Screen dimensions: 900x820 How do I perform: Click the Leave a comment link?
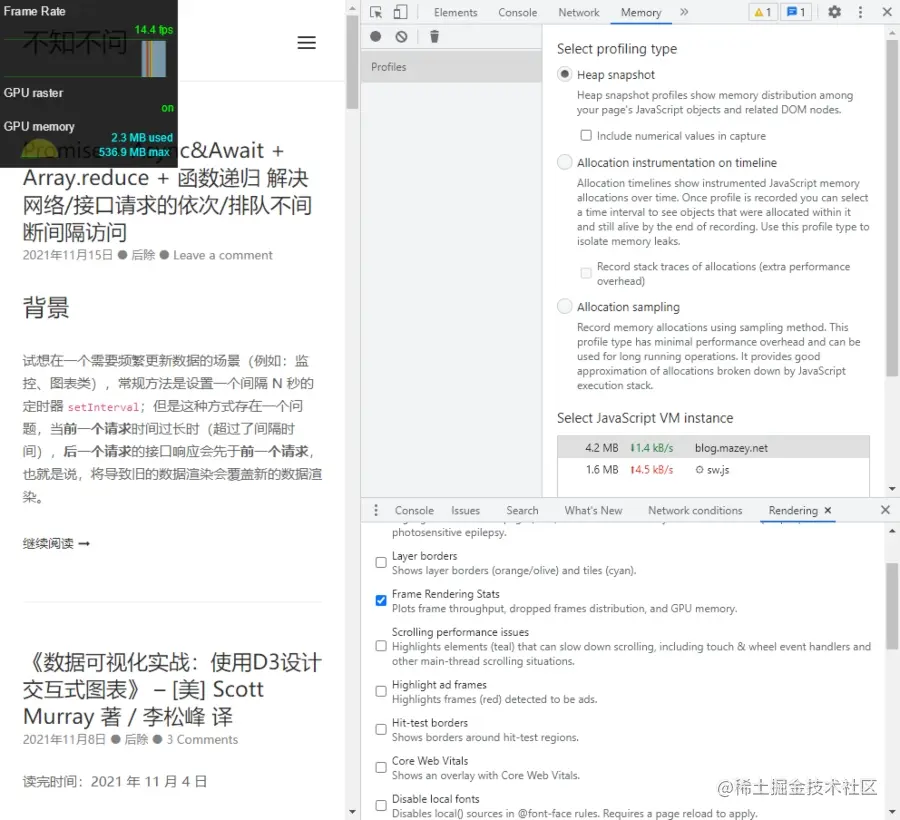click(223, 255)
